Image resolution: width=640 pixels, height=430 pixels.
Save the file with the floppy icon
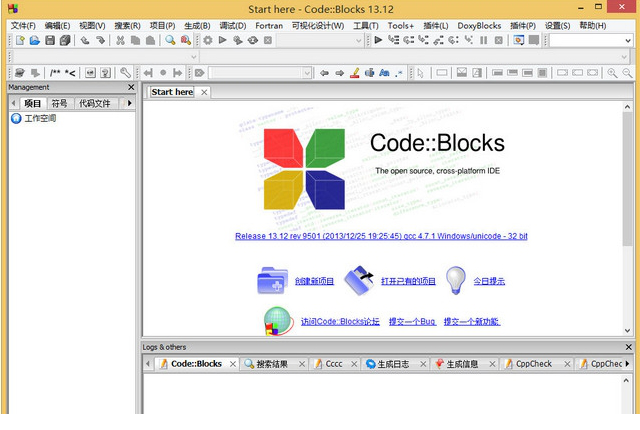tap(50, 40)
